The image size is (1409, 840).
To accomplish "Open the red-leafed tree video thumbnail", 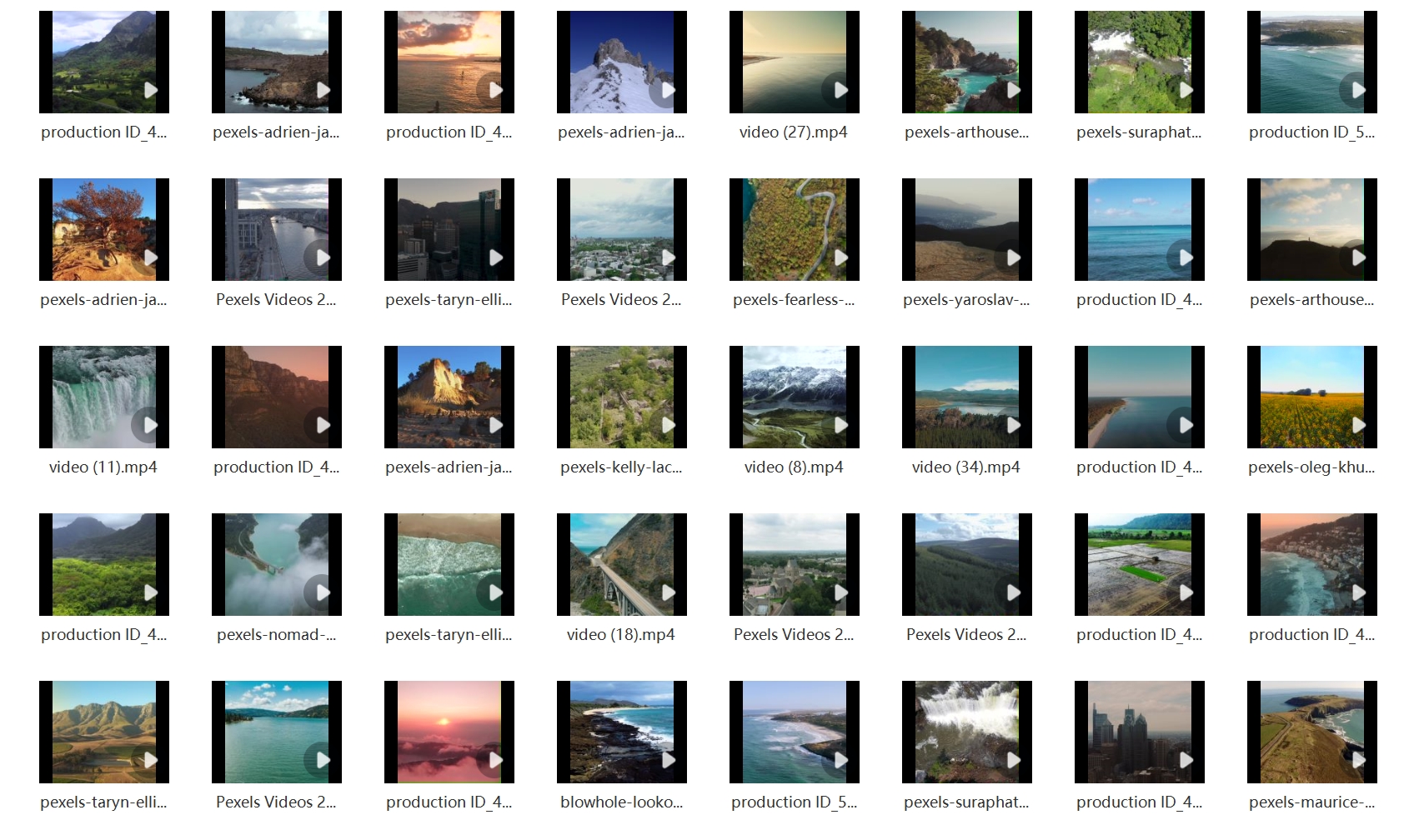I will point(104,229).
